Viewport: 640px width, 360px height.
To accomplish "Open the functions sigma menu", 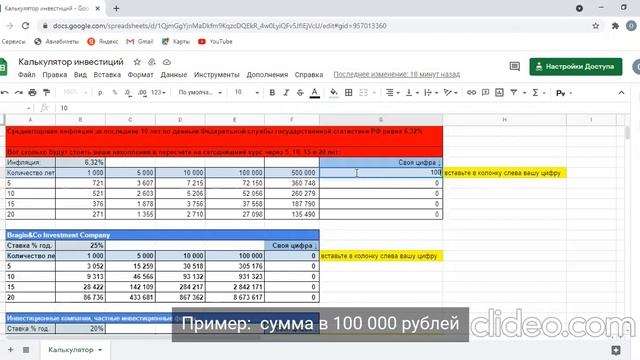I will (535, 93).
